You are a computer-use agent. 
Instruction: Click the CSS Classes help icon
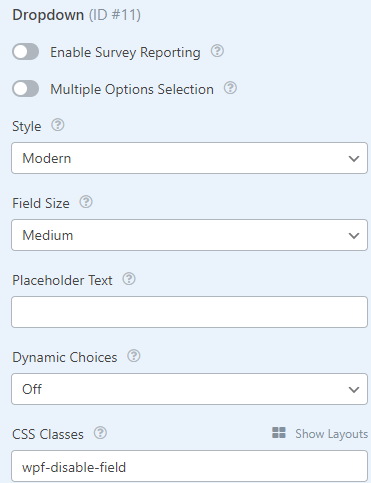click(x=100, y=433)
